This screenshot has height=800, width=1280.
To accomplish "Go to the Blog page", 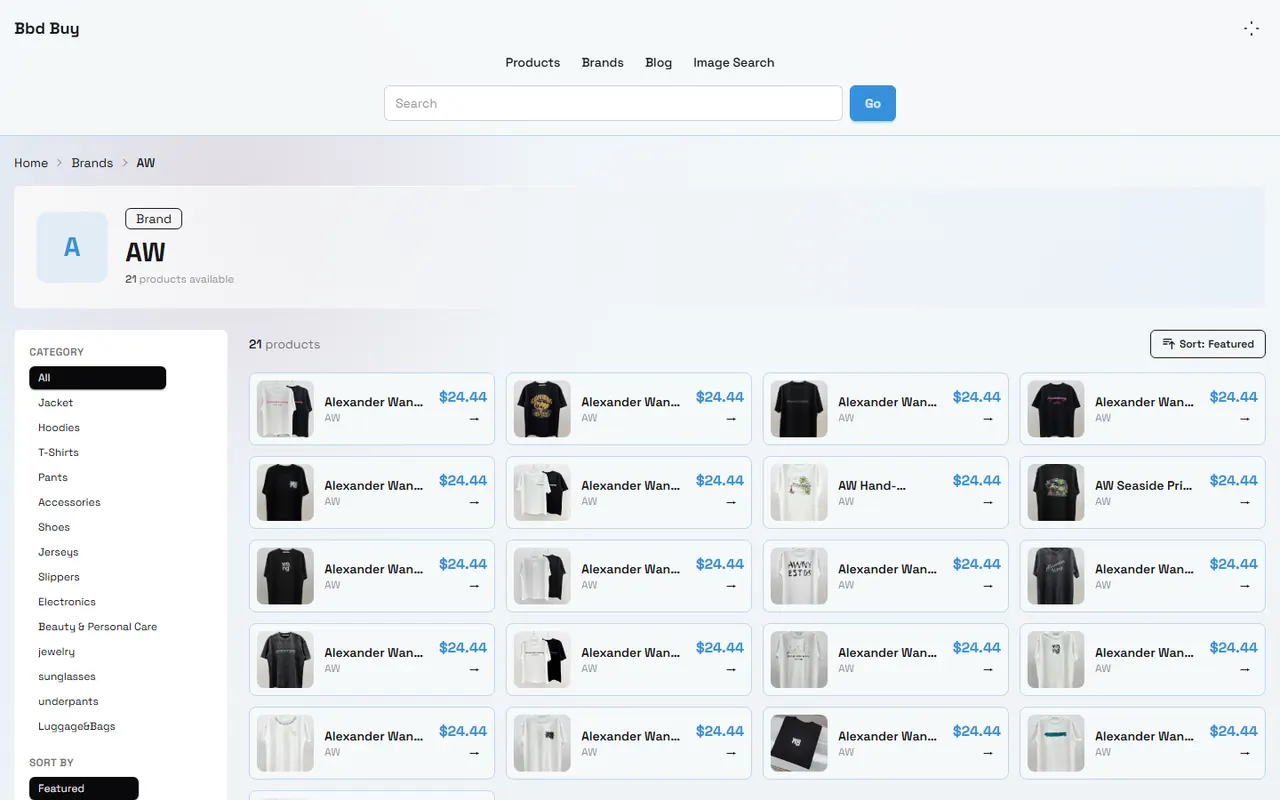I will point(659,62).
